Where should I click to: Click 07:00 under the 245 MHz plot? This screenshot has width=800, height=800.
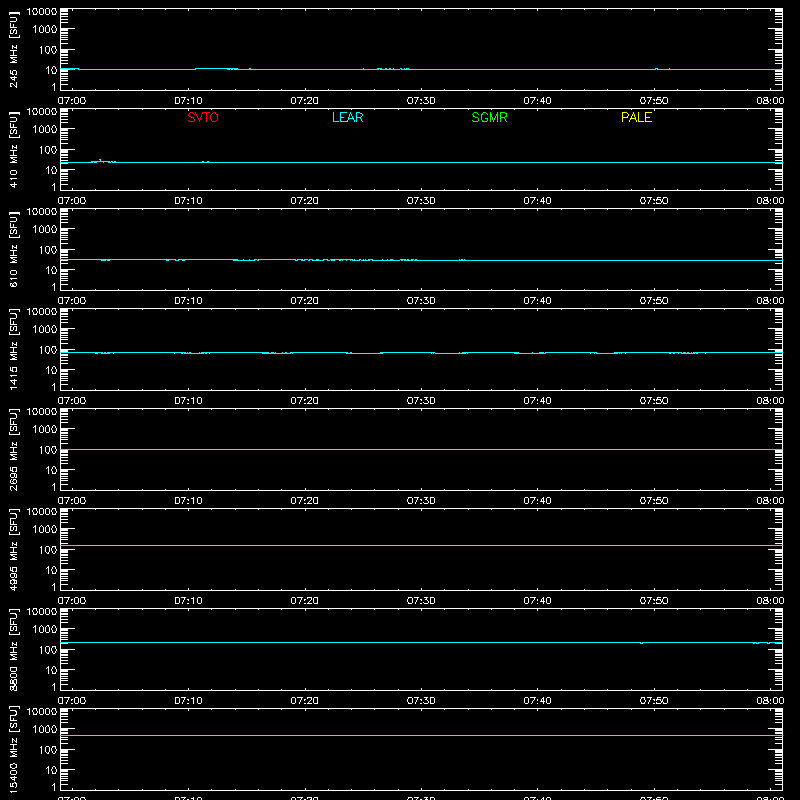71,101
